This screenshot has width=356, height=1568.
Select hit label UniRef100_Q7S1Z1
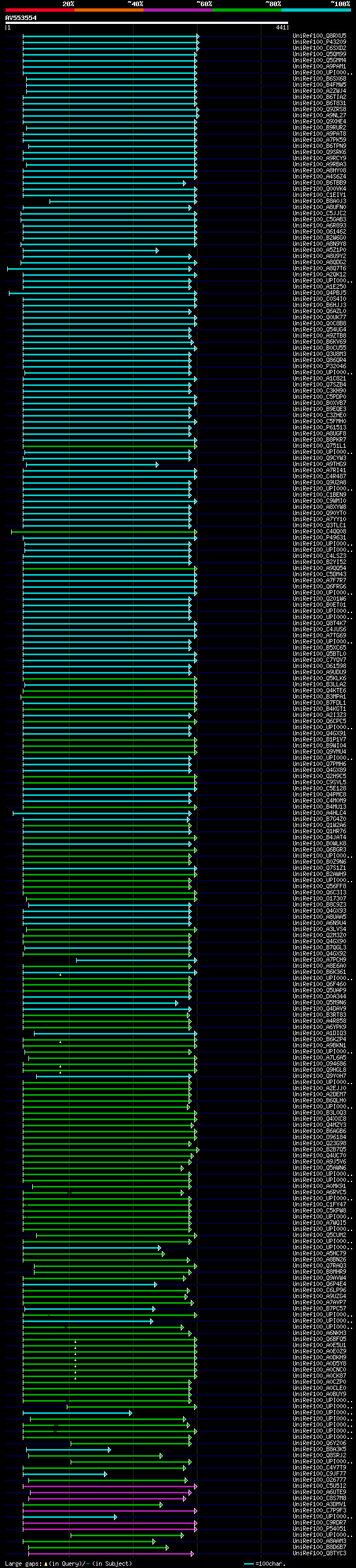(319, 868)
